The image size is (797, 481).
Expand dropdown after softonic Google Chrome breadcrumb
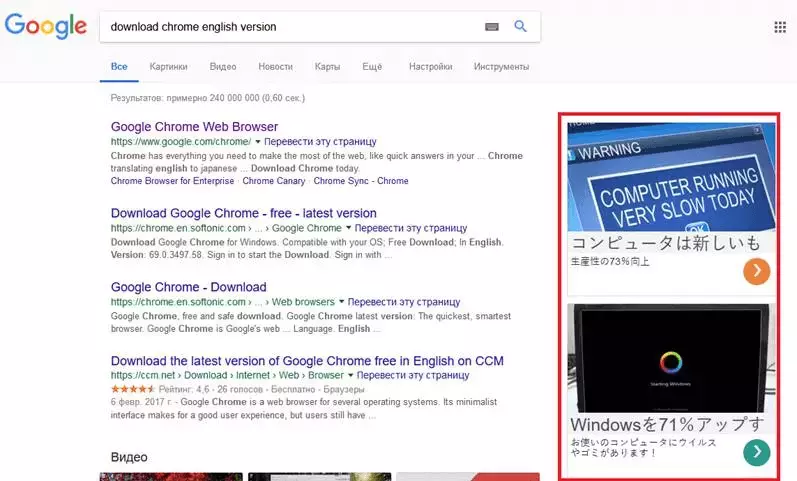(349, 228)
